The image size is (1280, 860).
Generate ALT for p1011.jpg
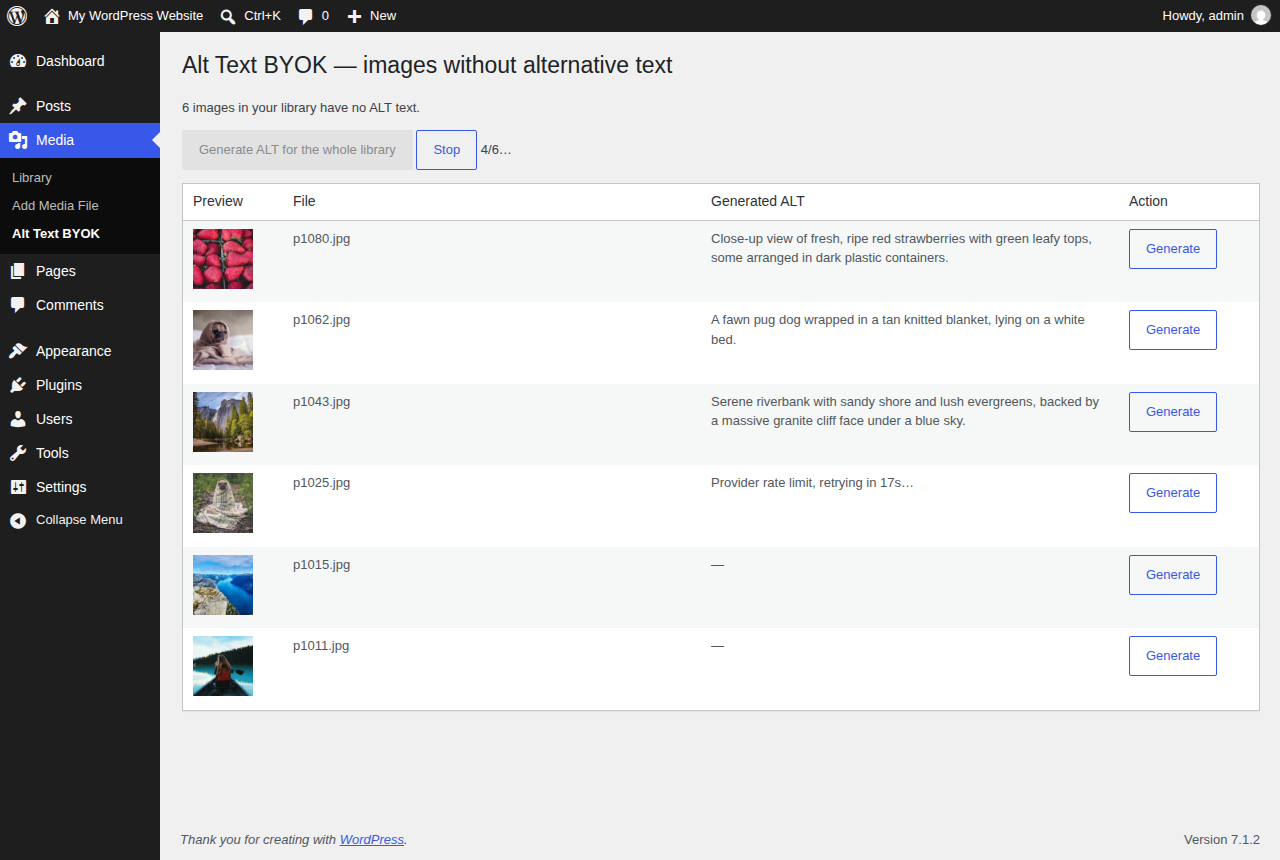coord(1172,656)
